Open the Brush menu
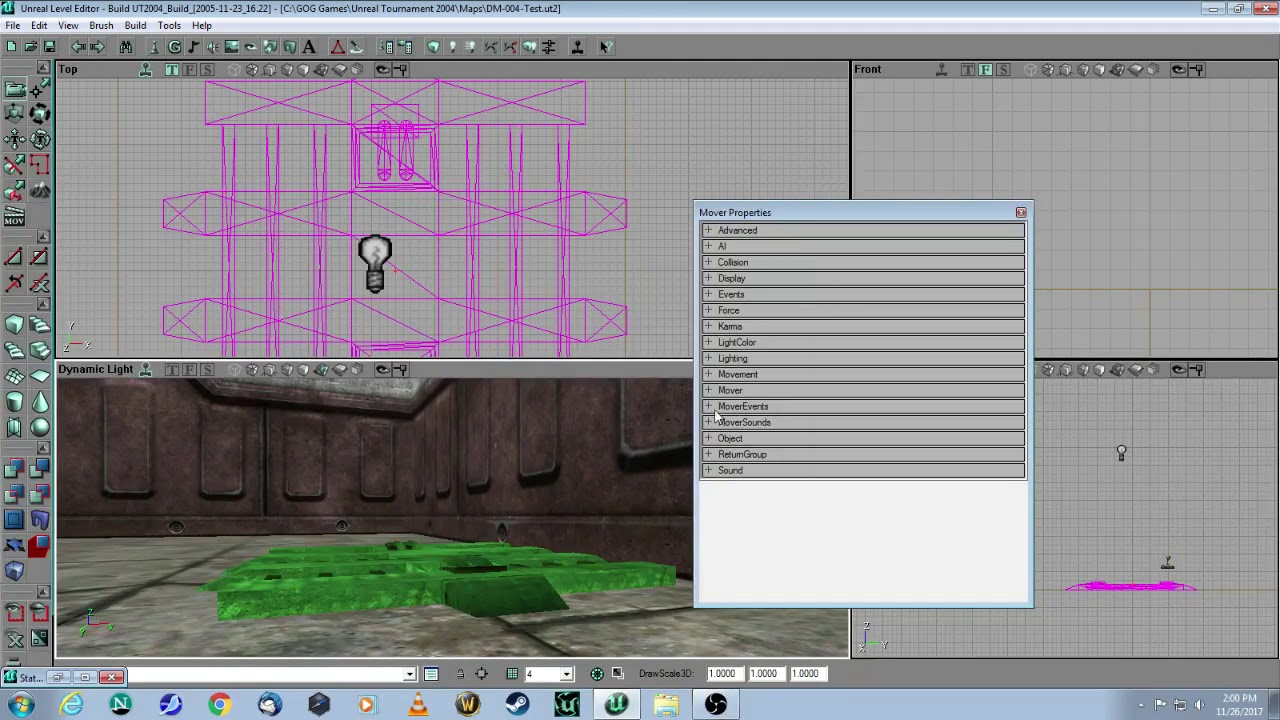The width and height of the screenshot is (1280, 720). pos(101,25)
